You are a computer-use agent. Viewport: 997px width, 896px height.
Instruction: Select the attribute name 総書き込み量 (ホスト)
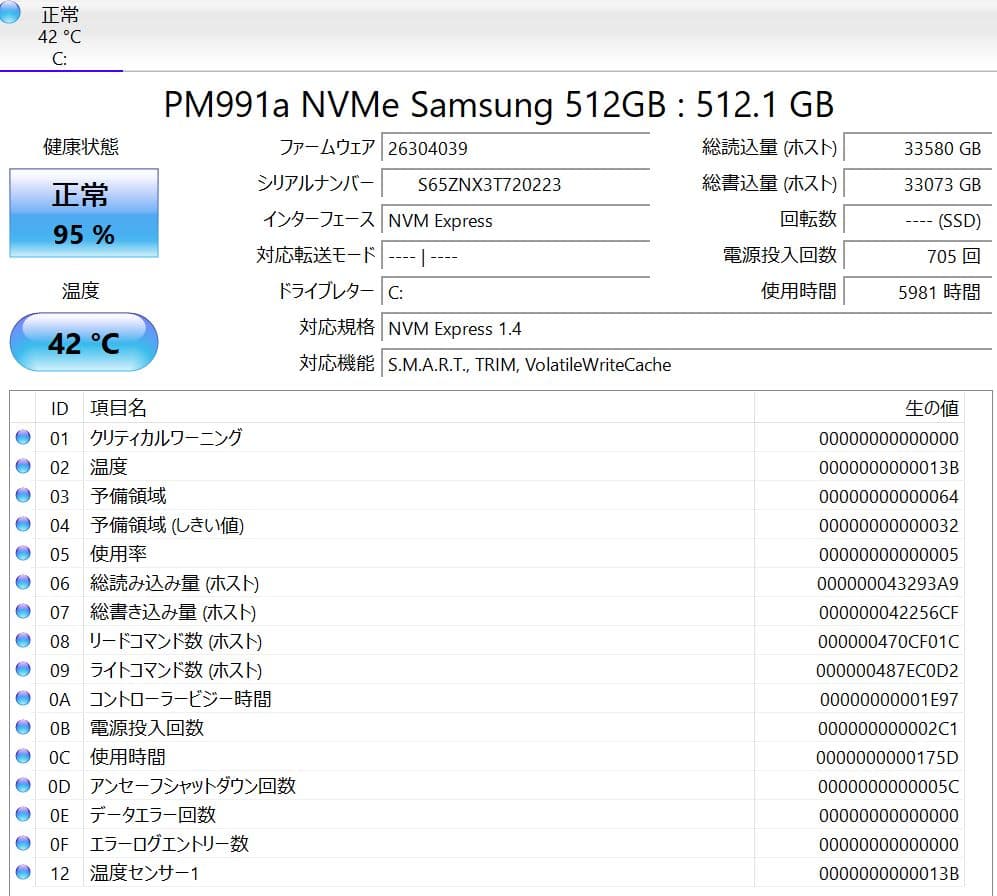click(173, 612)
